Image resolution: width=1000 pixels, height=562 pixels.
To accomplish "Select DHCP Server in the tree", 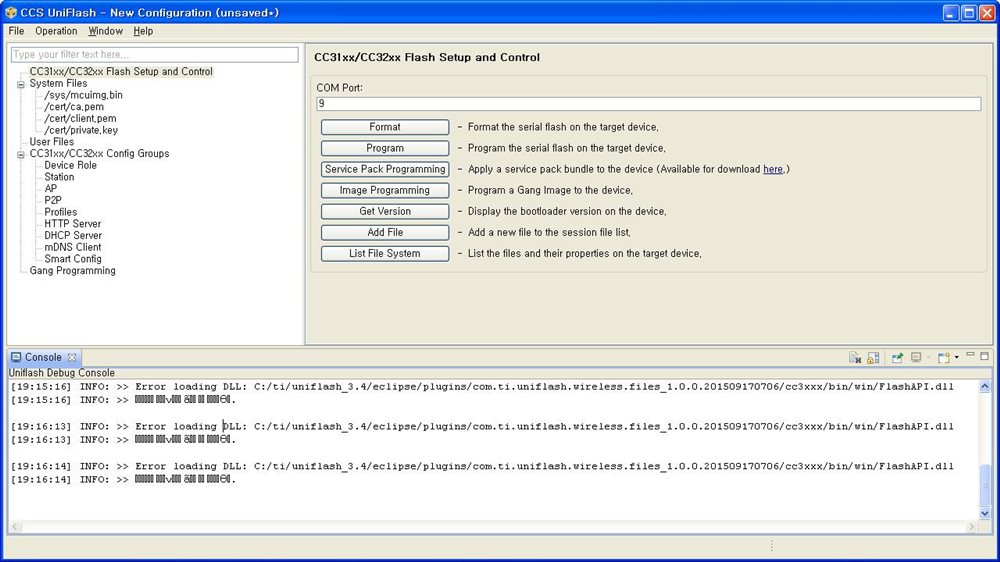I will (73, 235).
